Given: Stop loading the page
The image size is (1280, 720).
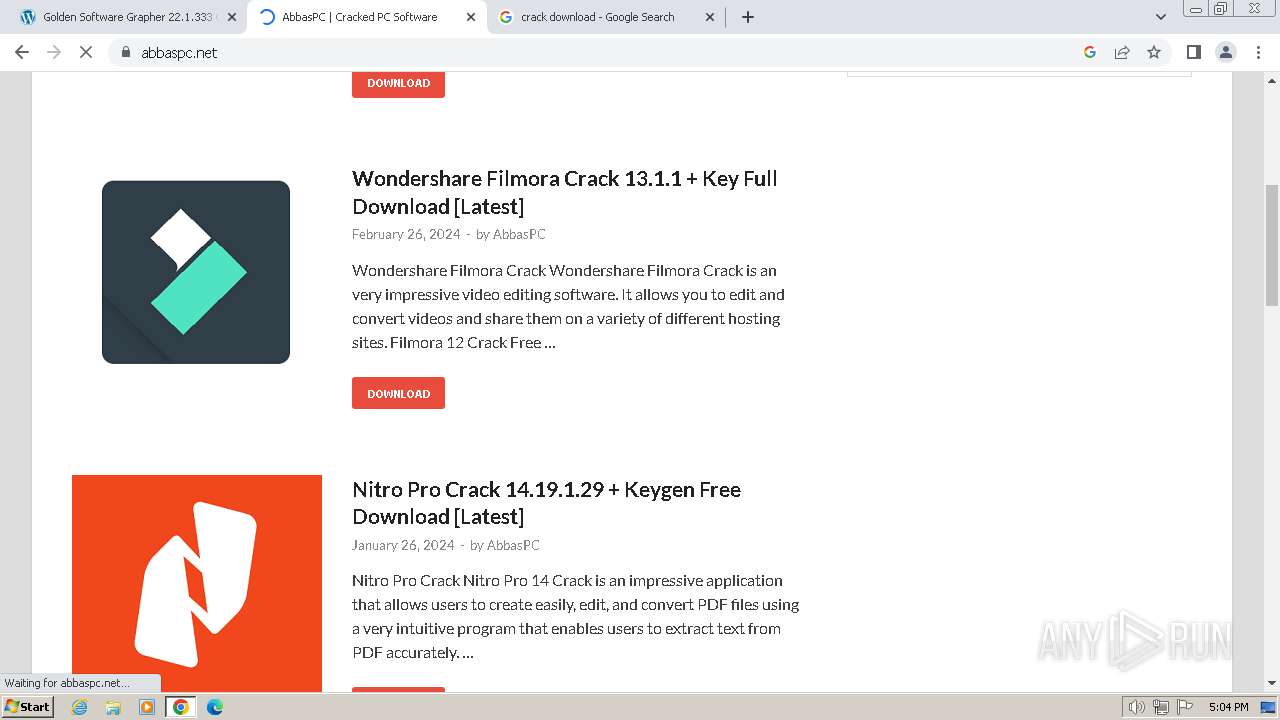Looking at the screenshot, I should pyautogui.click(x=86, y=52).
